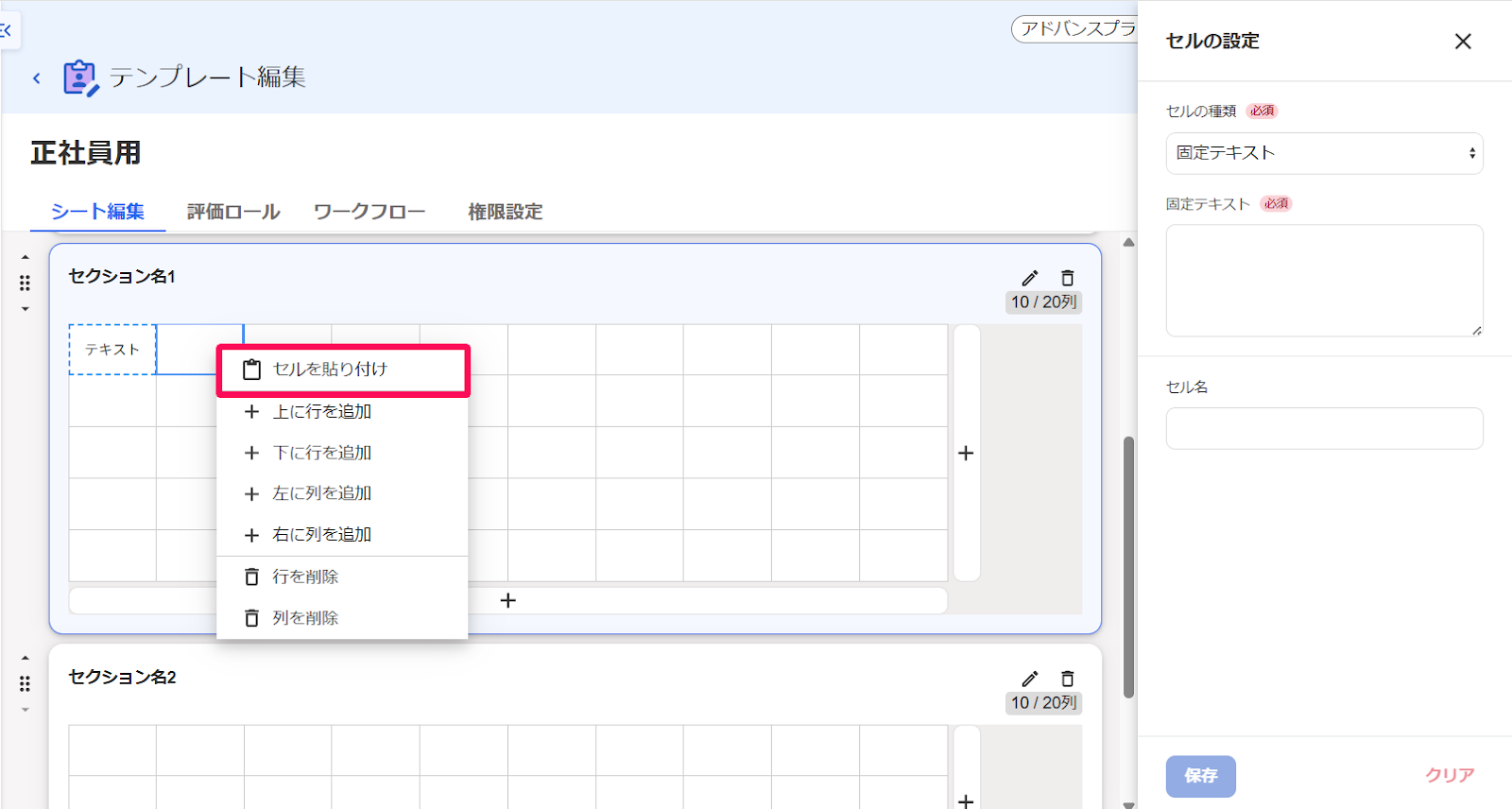
Task: Open the 評価ロール tab
Action: point(233,212)
